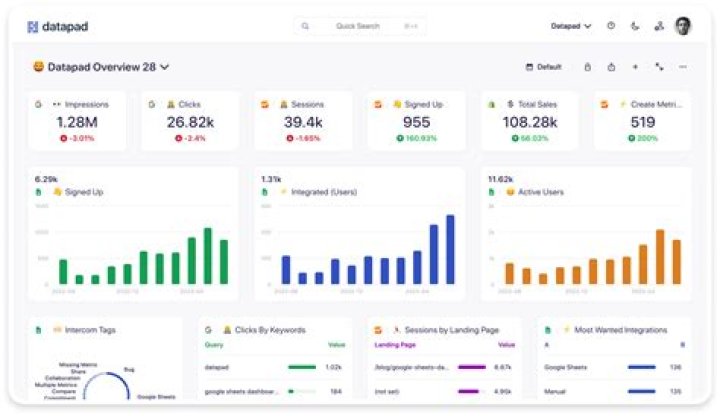Open the Impressions metric card

(x=77, y=121)
